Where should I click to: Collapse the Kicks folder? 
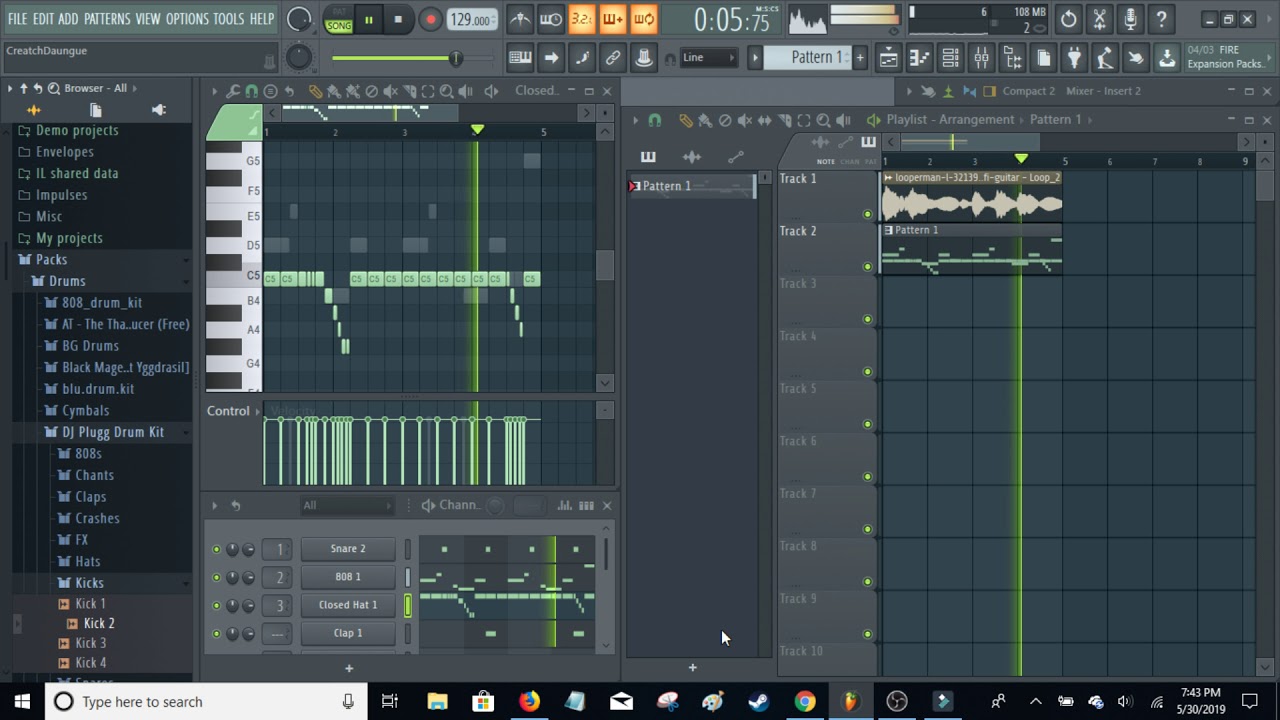pyautogui.click(x=89, y=583)
